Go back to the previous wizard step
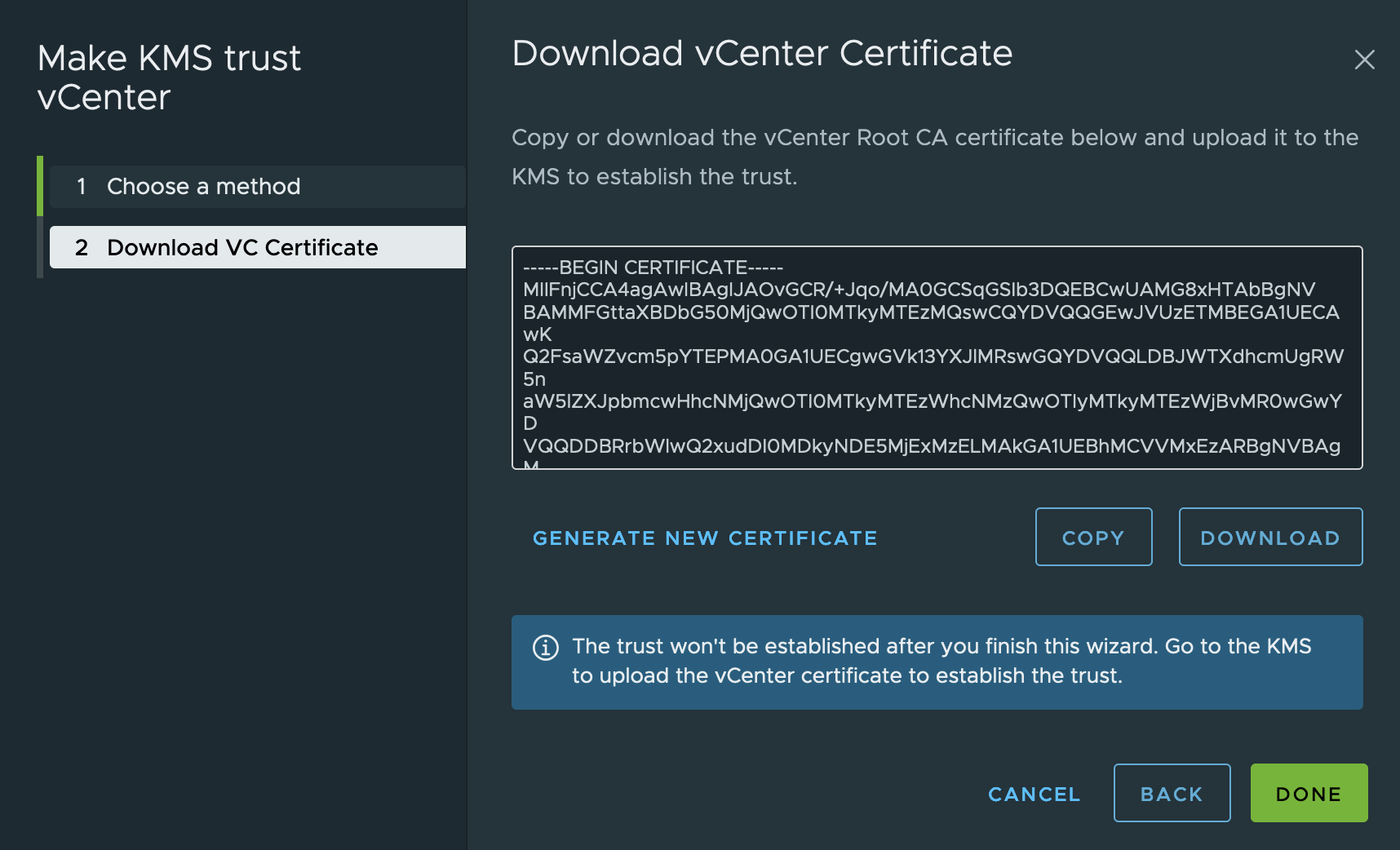1400x850 pixels. tap(1172, 794)
